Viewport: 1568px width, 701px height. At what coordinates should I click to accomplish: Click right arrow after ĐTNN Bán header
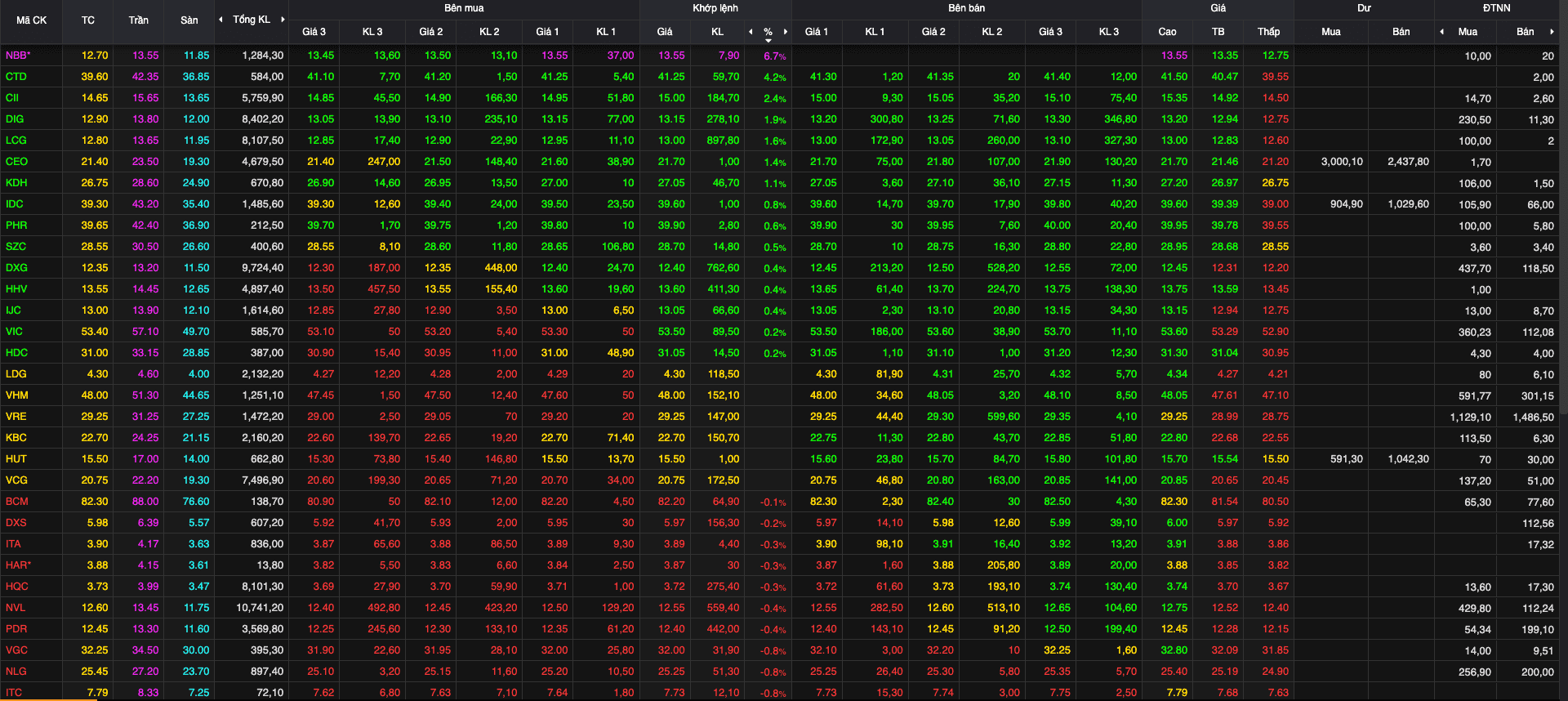pos(1551,32)
